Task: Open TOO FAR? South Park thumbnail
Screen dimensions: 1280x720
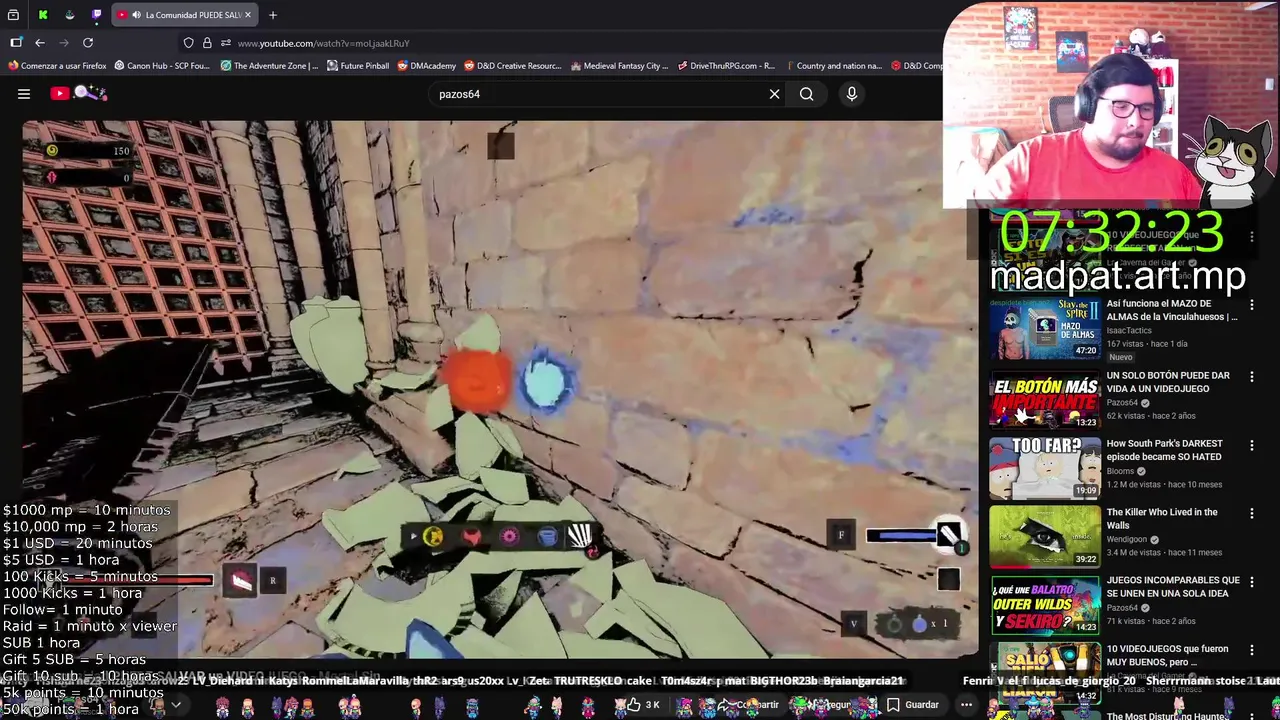Action: coord(1045,467)
